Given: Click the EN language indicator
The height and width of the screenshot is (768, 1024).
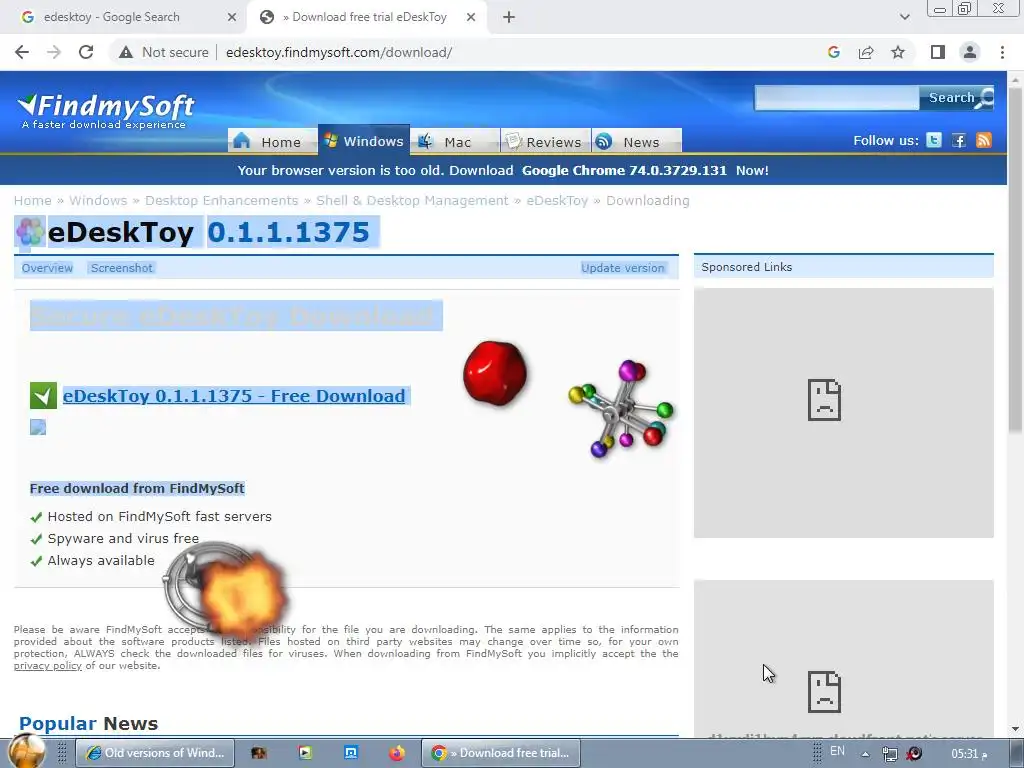Looking at the screenshot, I should tap(837, 751).
